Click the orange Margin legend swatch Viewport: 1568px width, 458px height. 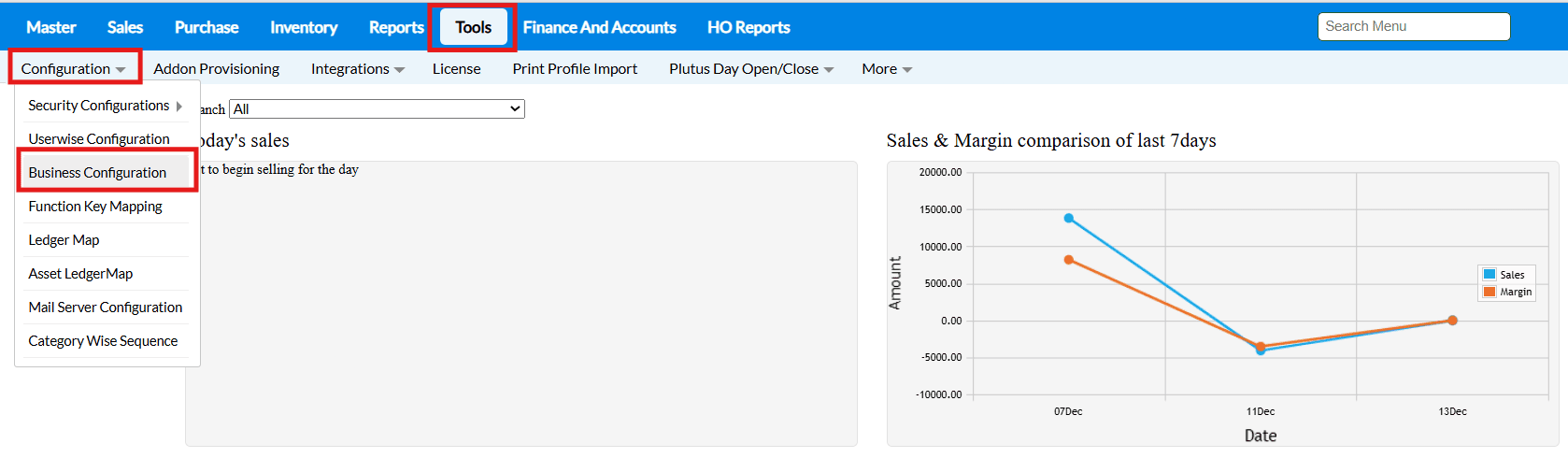coord(1490,292)
